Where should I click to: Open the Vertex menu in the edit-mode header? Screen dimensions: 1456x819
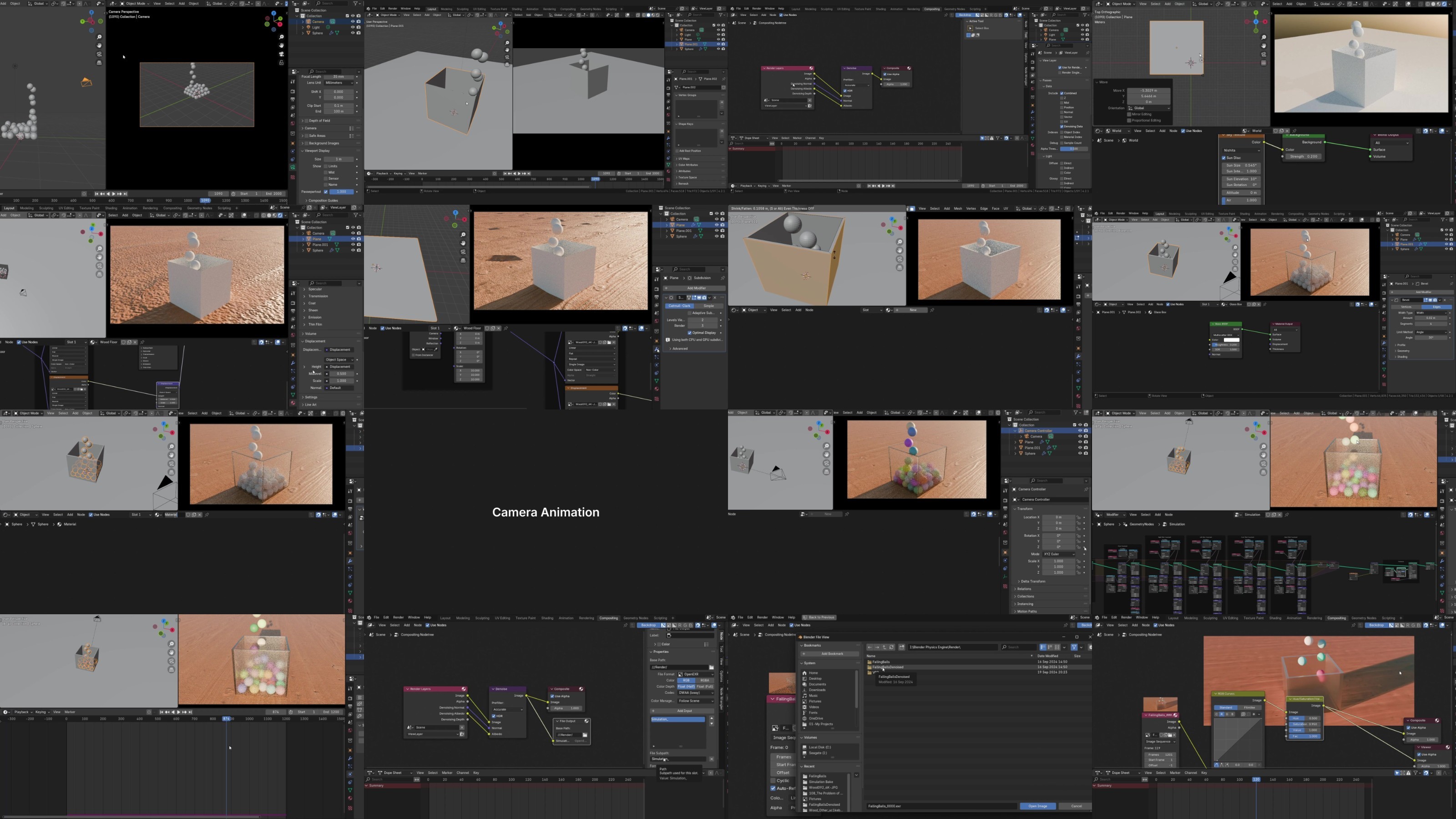(x=971, y=208)
